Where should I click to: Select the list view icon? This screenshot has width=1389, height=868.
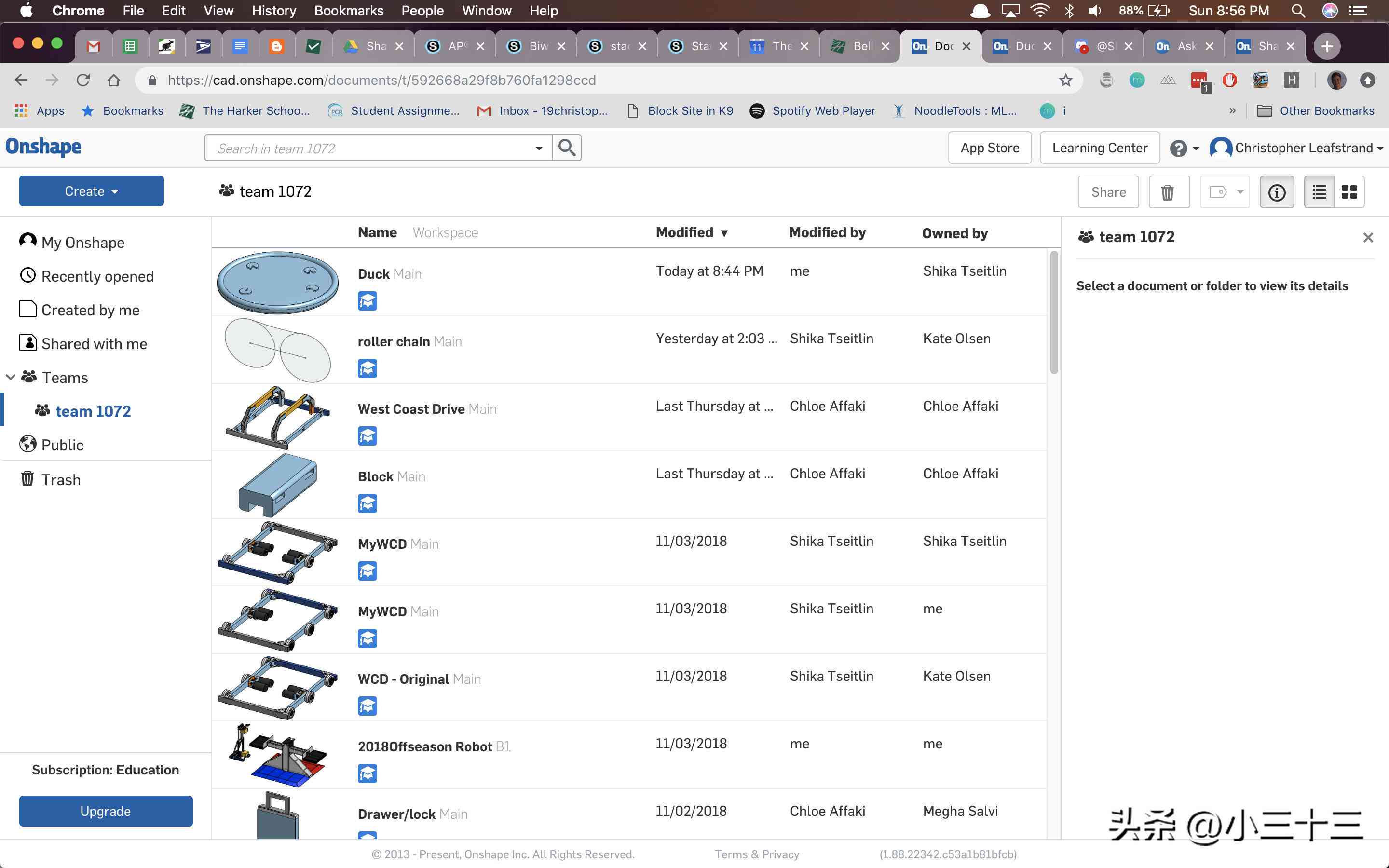[1320, 191]
